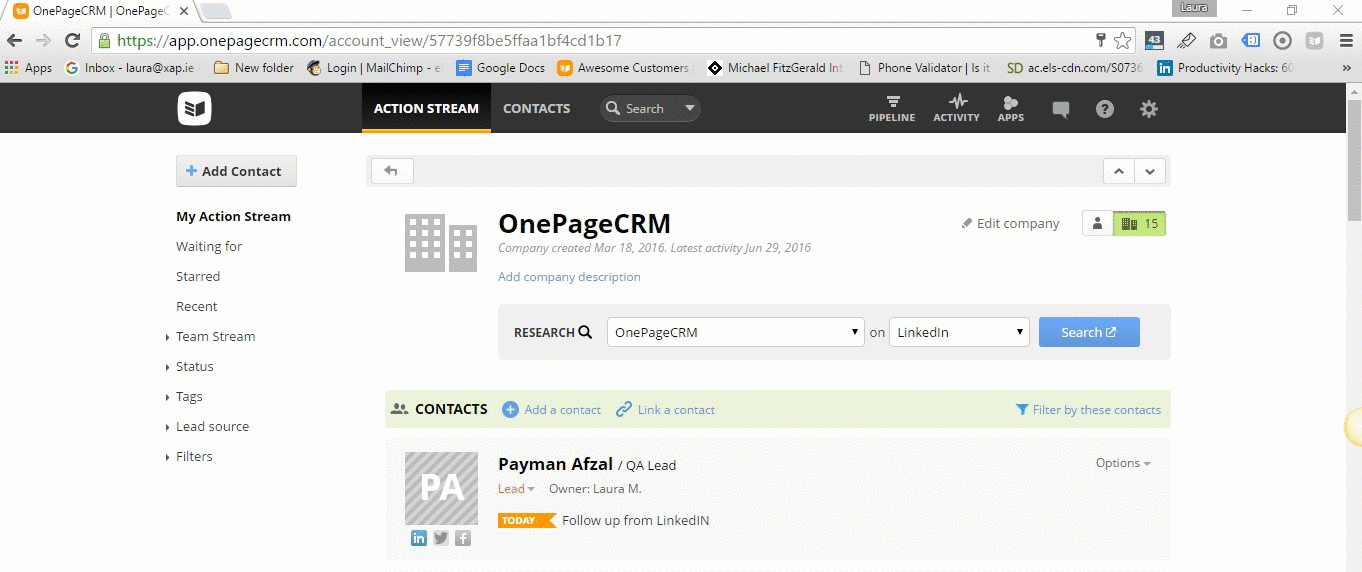Image resolution: width=1362 pixels, height=572 pixels.
Task: Click Filter by these contacts link
Action: pyautogui.click(x=1088, y=409)
